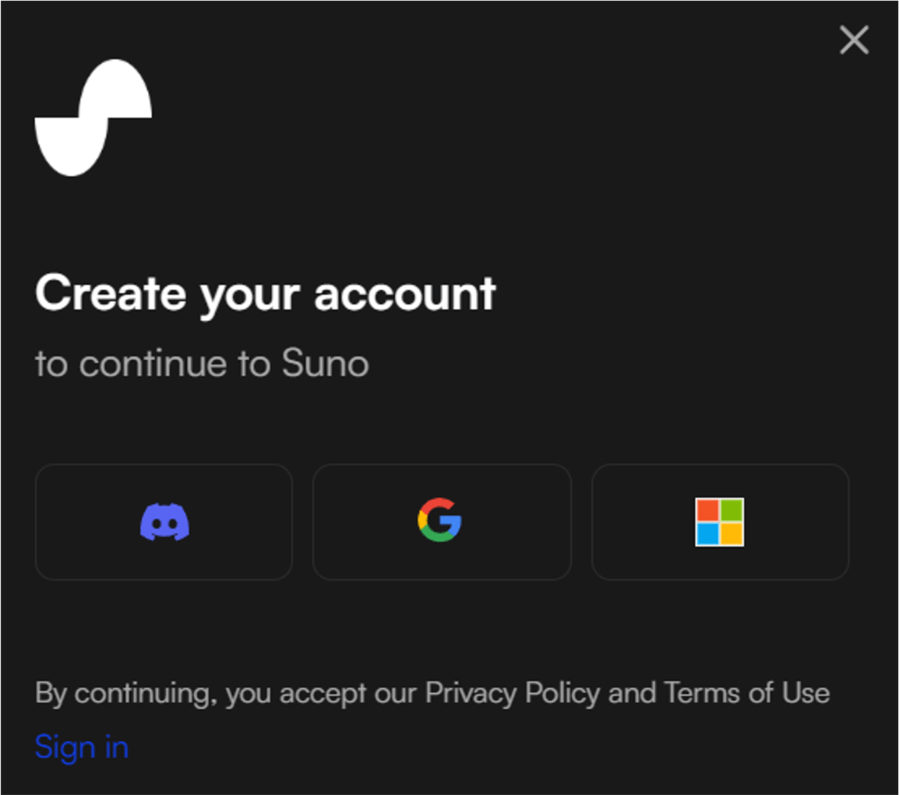Close the Create your account dialog
This screenshot has height=795, width=899.
click(854, 40)
